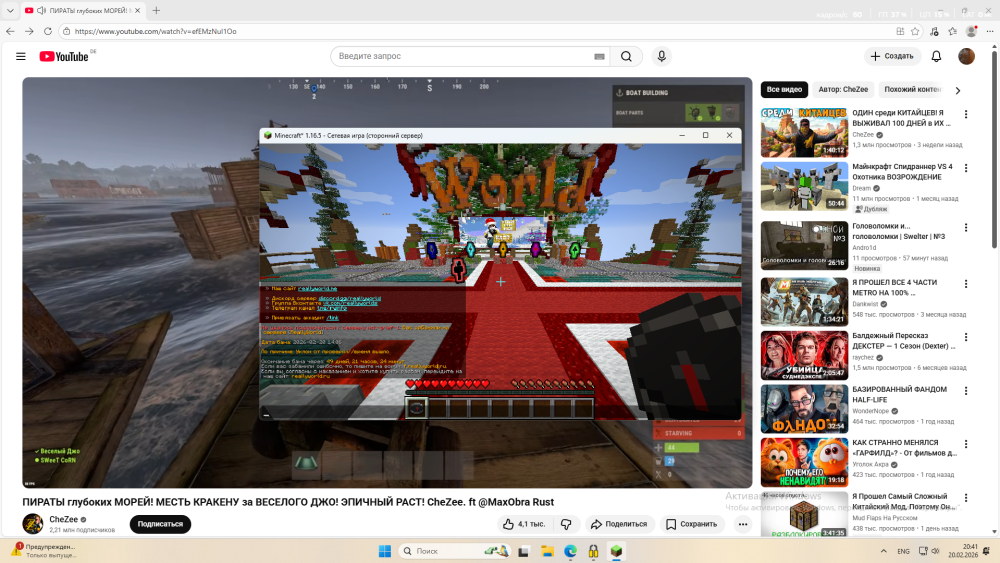Open a new browser tab

coord(156,10)
